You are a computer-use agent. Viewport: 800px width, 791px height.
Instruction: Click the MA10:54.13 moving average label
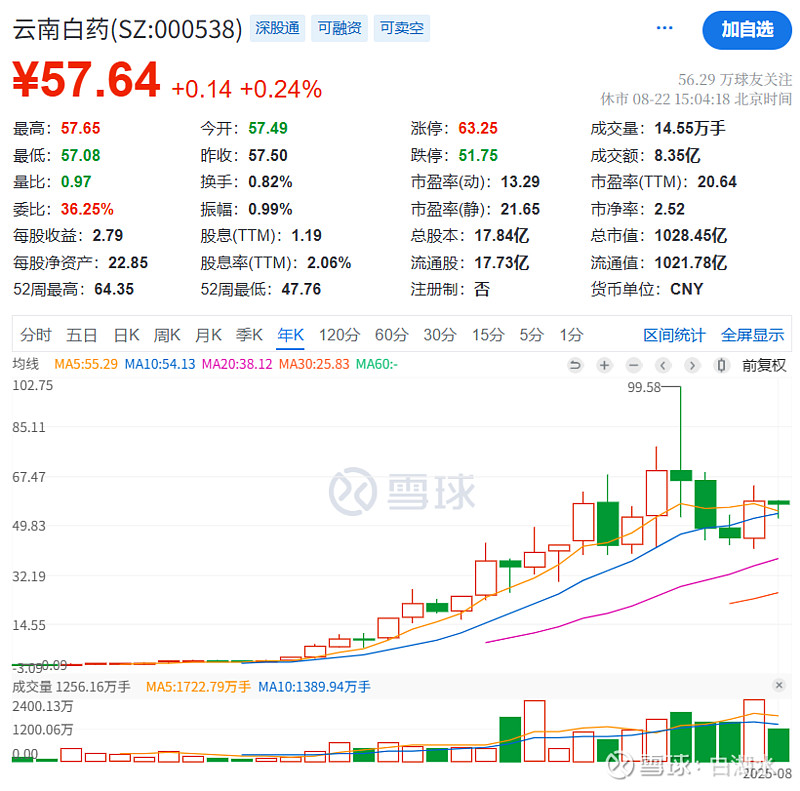click(x=160, y=364)
